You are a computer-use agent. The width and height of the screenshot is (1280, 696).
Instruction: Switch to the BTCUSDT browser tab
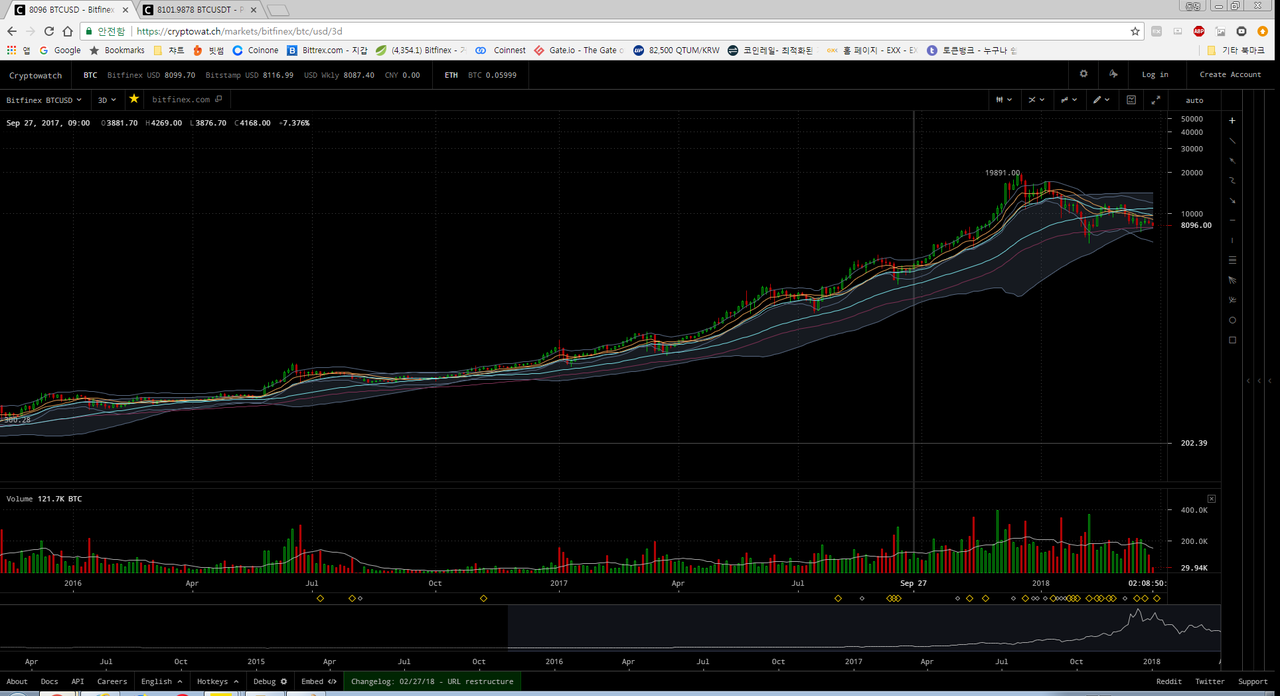coord(200,10)
